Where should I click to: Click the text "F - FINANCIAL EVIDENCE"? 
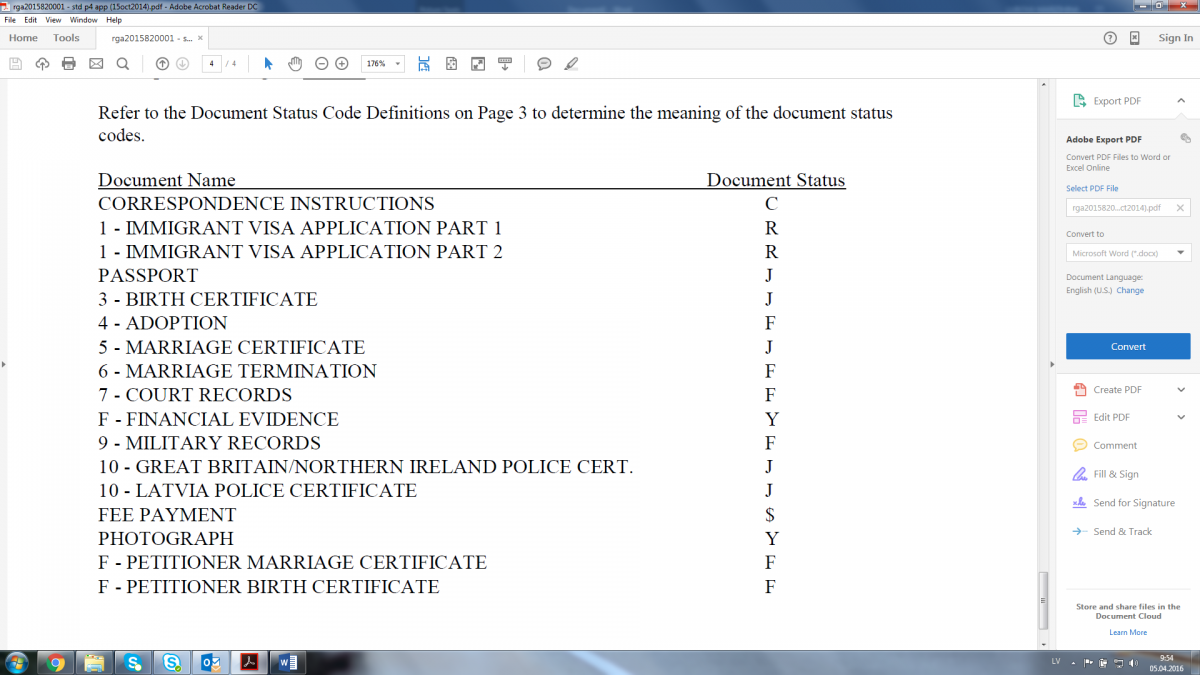pyautogui.click(x=218, y=419)
